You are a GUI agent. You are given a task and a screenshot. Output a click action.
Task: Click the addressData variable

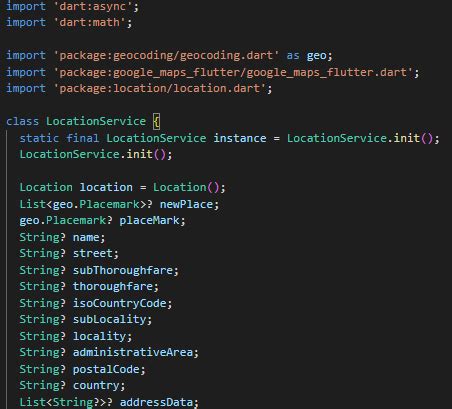(x=156, y=402)
